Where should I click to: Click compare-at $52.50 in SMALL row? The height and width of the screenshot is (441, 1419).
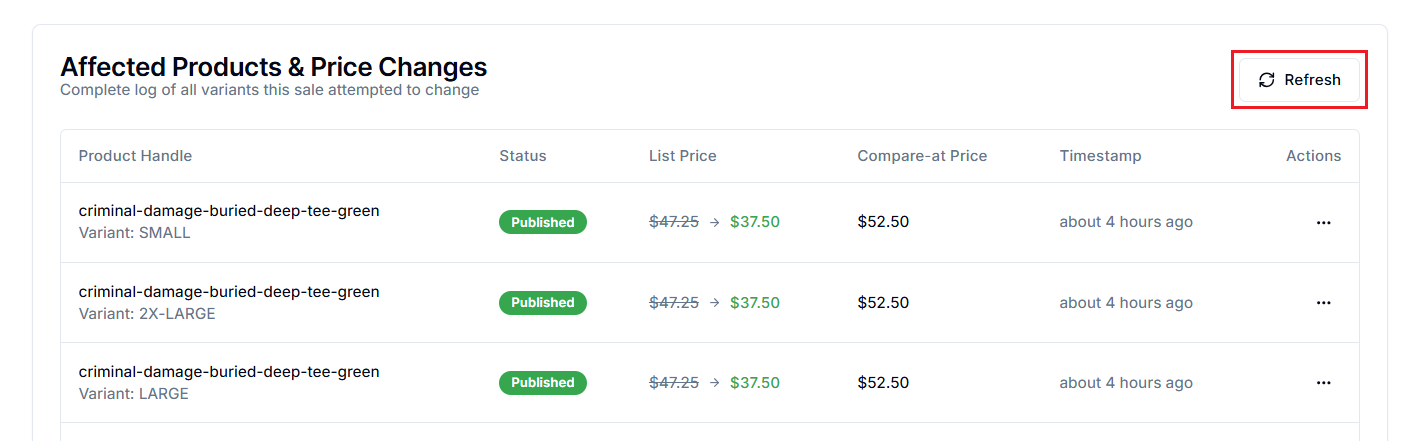point(883,222)
